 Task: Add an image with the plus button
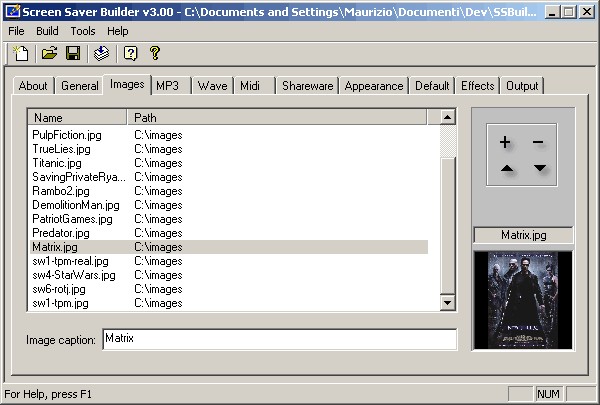505,142
